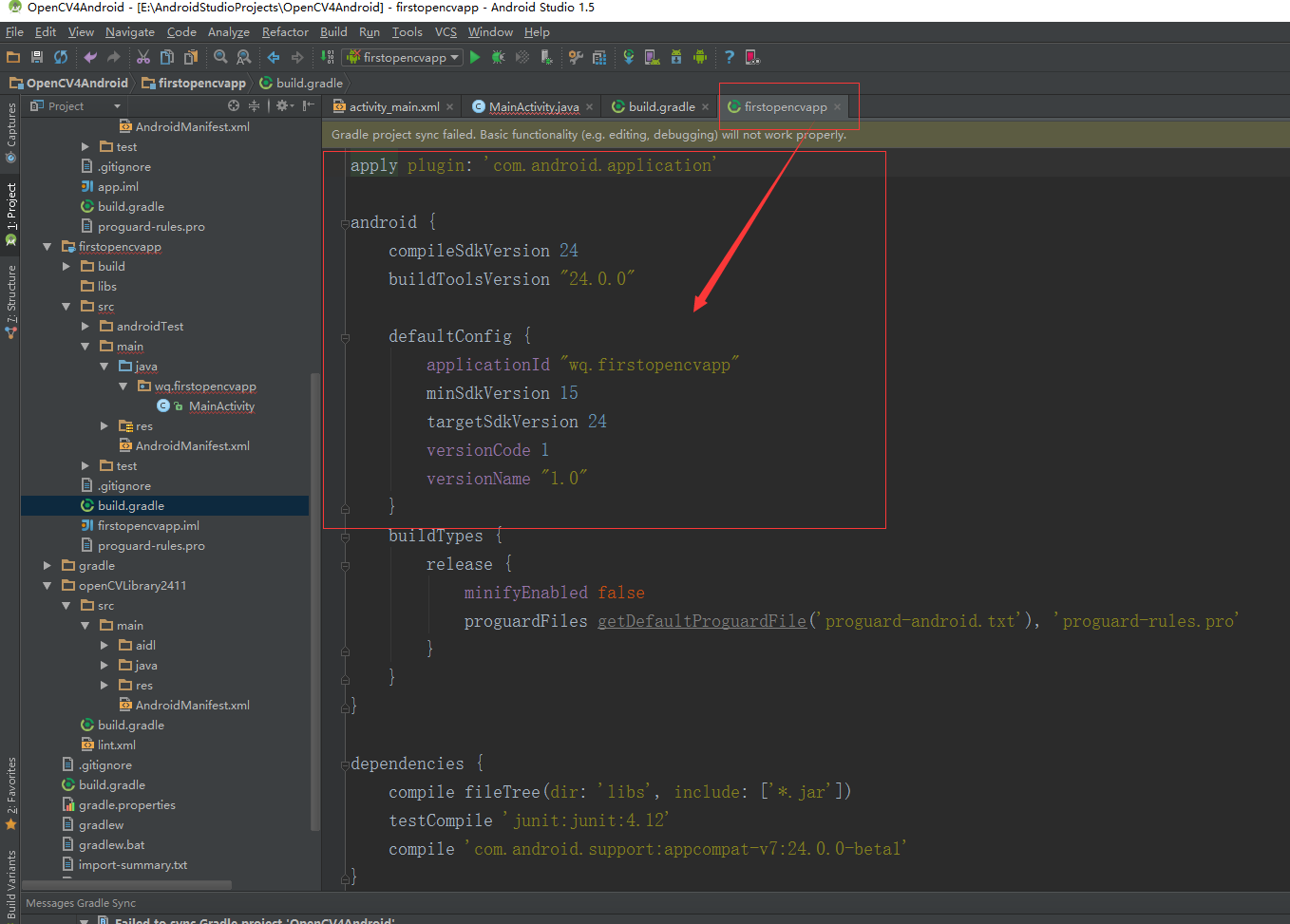Collapse the wq.firstopencvapp package
Screen dimensions: 1290x924
point(123,386)
